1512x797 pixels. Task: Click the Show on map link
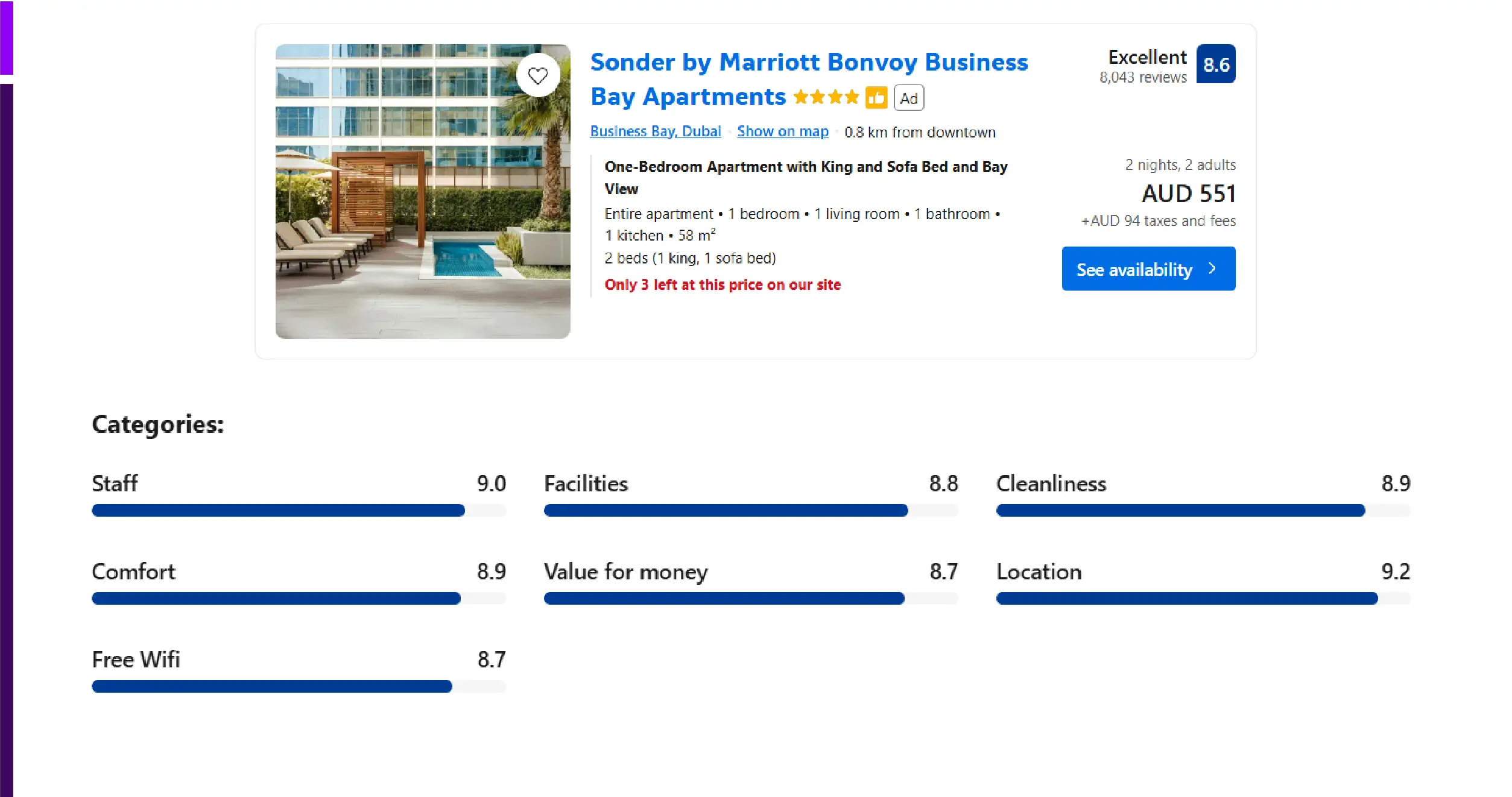(782, 132)
